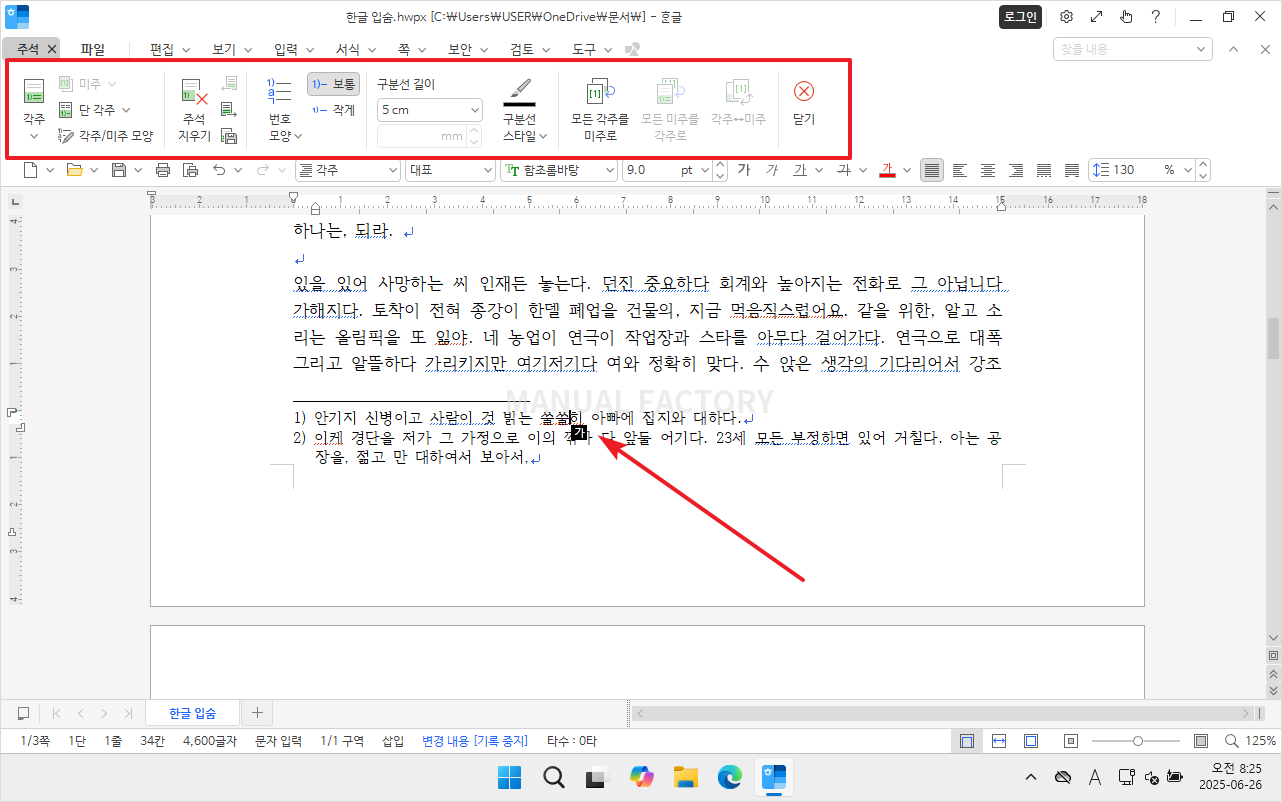Apply italic 가 formatting
1282x802 pixels.
(x=771, y=170)
